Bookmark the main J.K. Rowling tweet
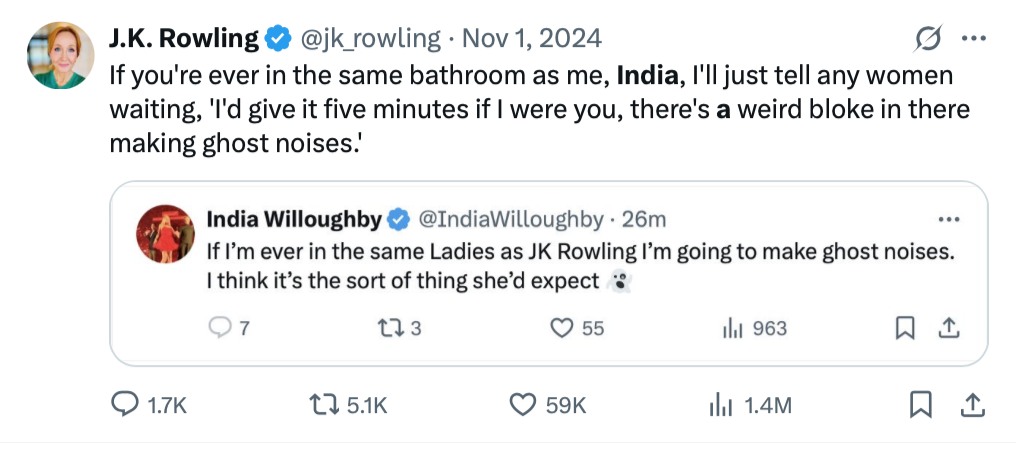The width and height of the screenshot is (1016, 456). [920, 404]
